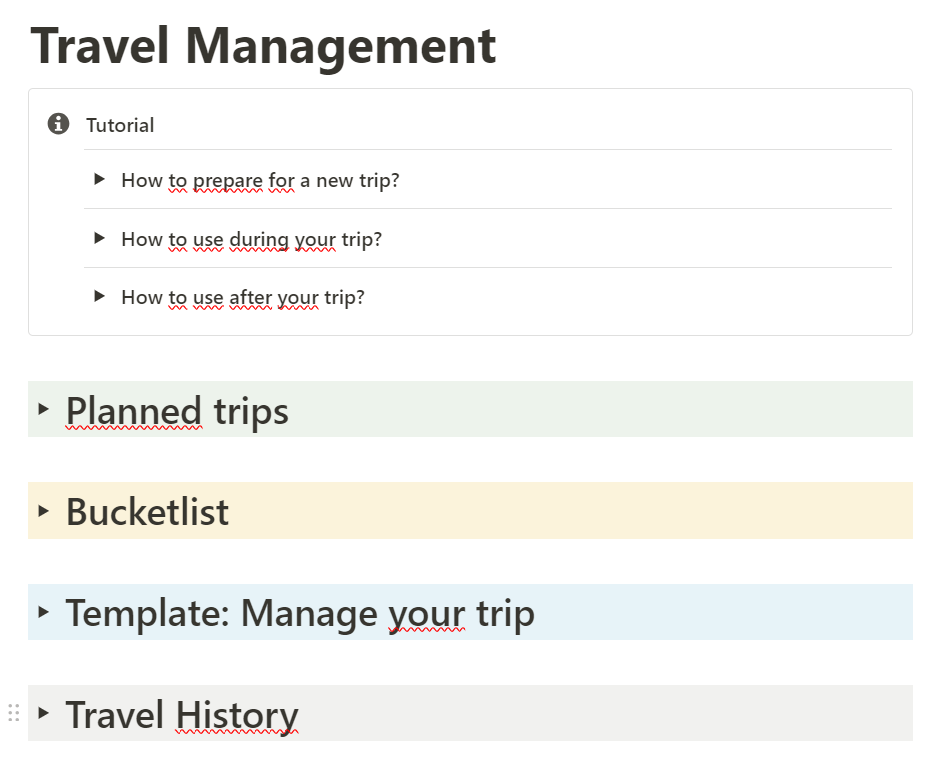
Task: Expand the "How to use during your trip?" arrow
Action: (x=99, y=238)
